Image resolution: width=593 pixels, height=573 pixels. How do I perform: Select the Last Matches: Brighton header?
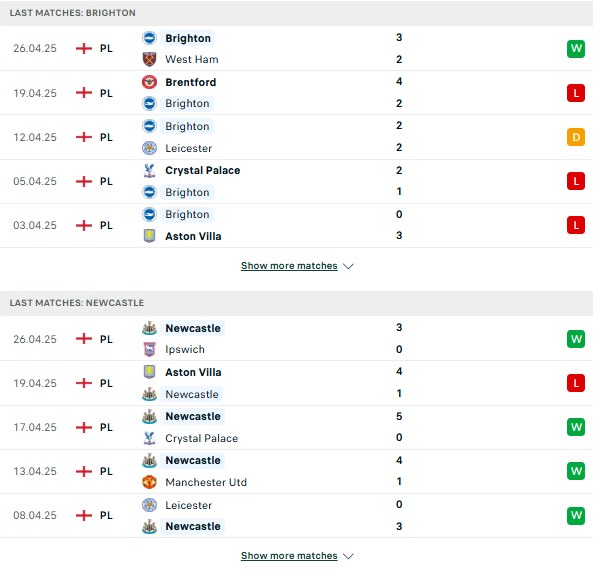(x=296, y=13)
